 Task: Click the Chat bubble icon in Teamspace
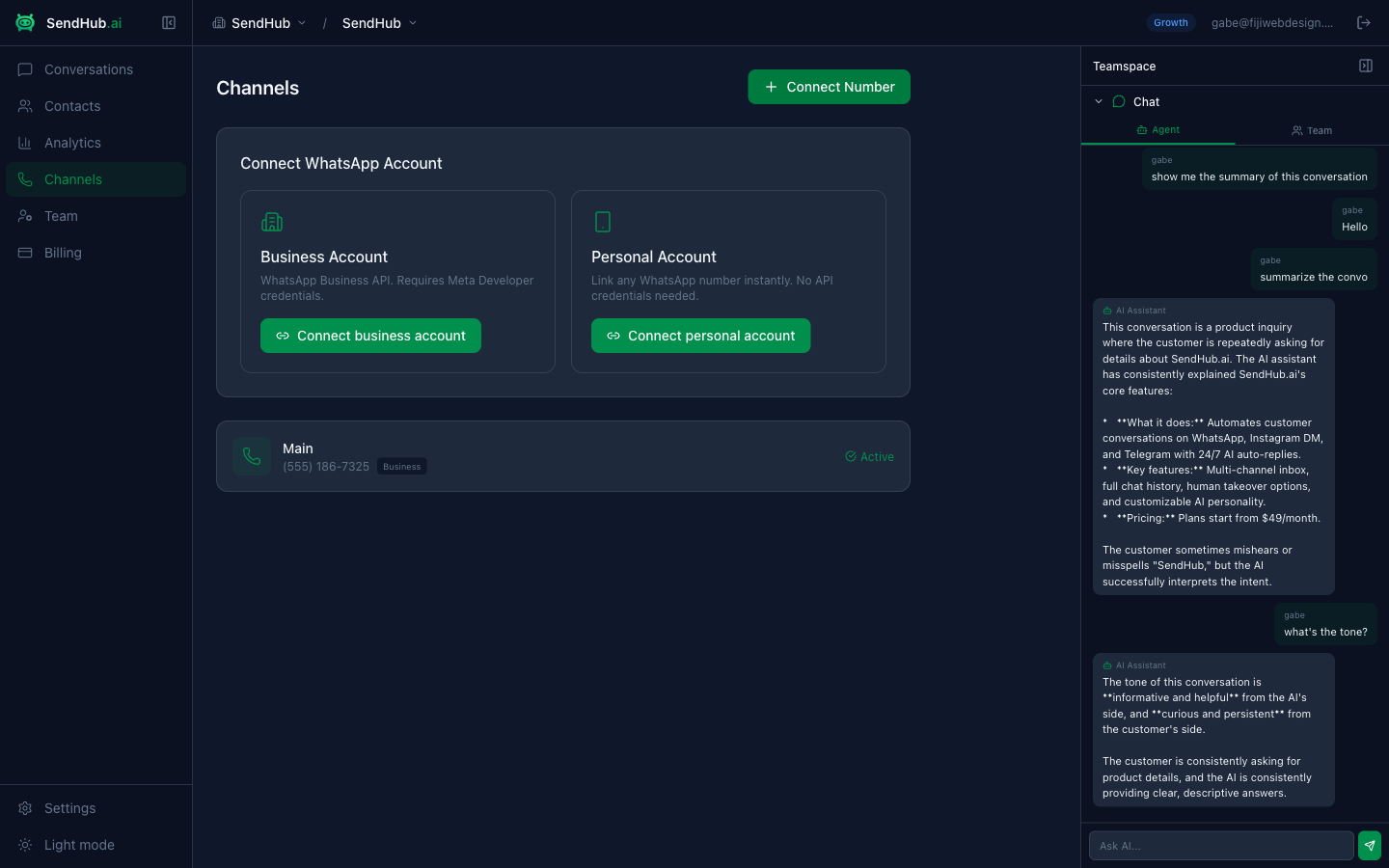(x=1119, y=101)
